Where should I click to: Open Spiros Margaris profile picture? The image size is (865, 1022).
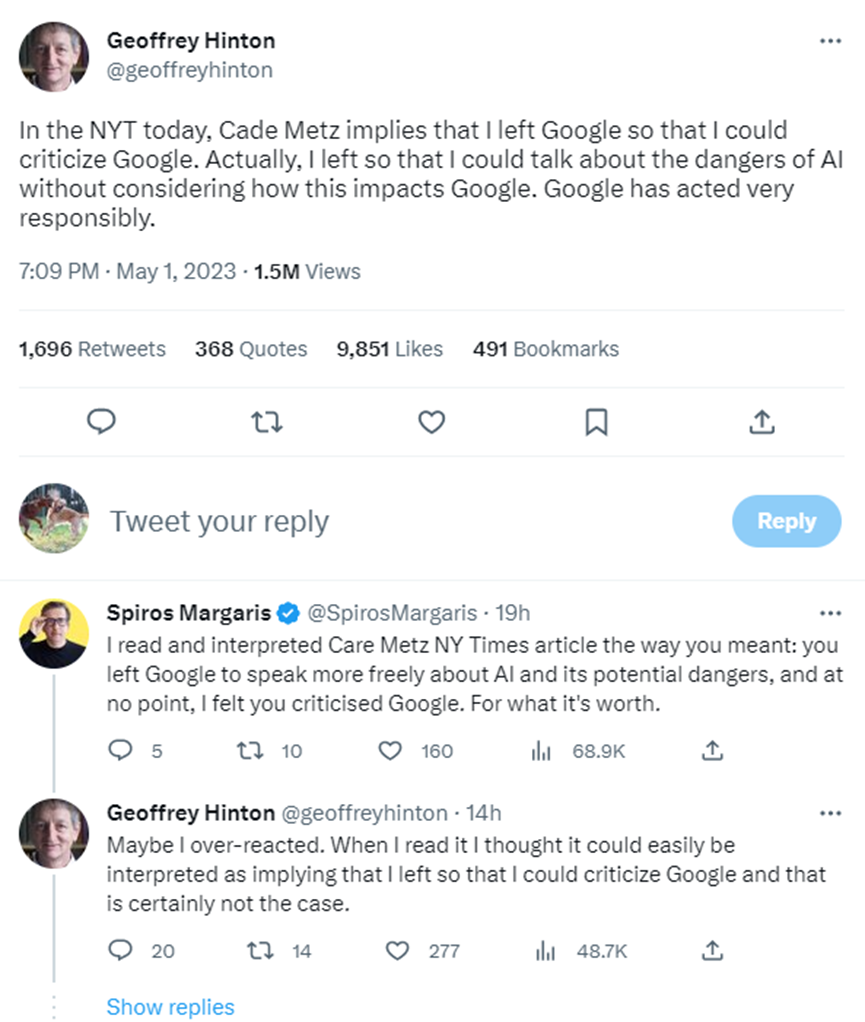[54, 634]
